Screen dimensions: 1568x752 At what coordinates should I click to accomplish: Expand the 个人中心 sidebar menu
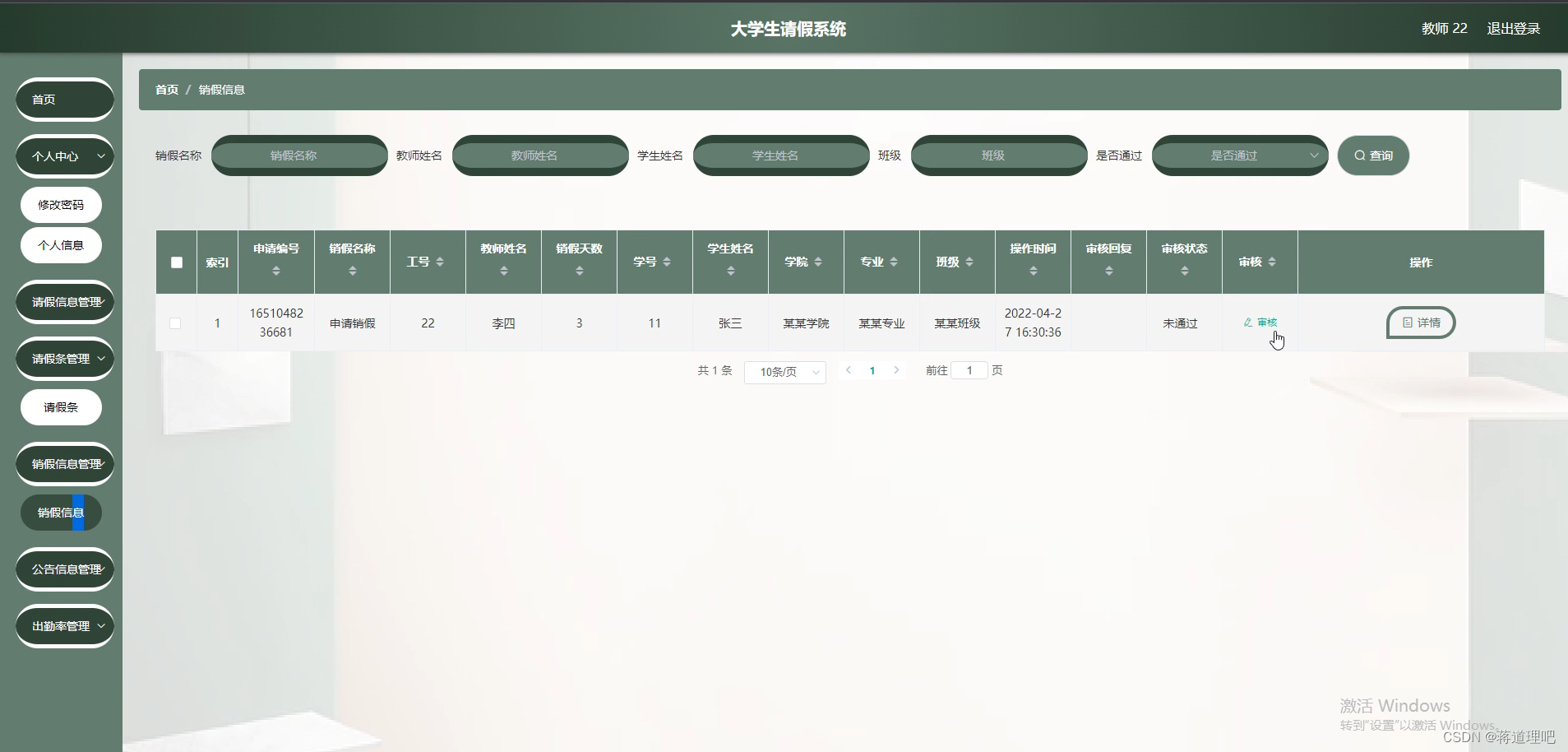64,156
